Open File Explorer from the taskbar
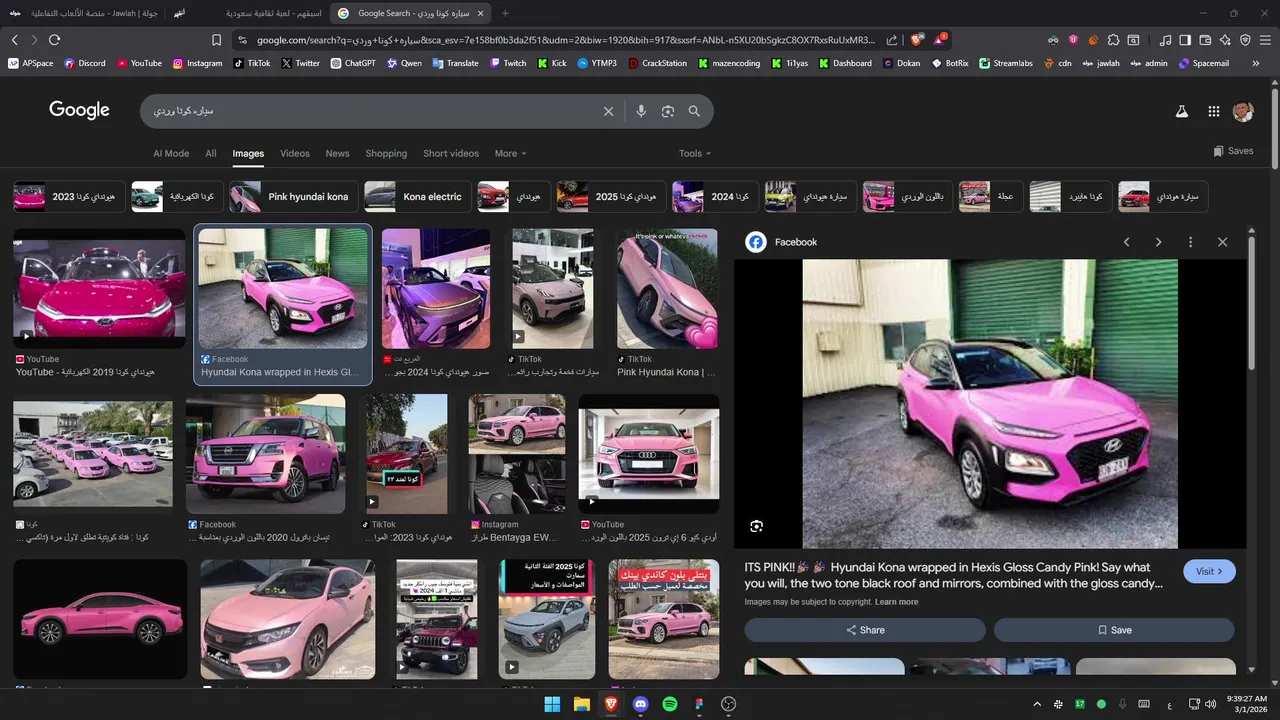 (x=581, y=704)
